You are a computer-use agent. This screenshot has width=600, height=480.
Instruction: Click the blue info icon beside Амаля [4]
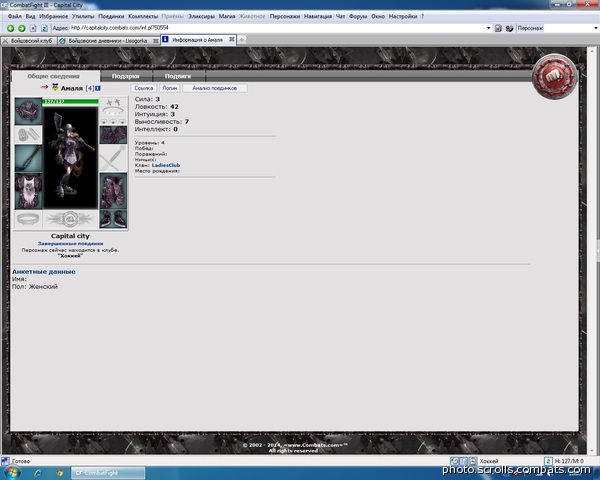tap(98, 88)
